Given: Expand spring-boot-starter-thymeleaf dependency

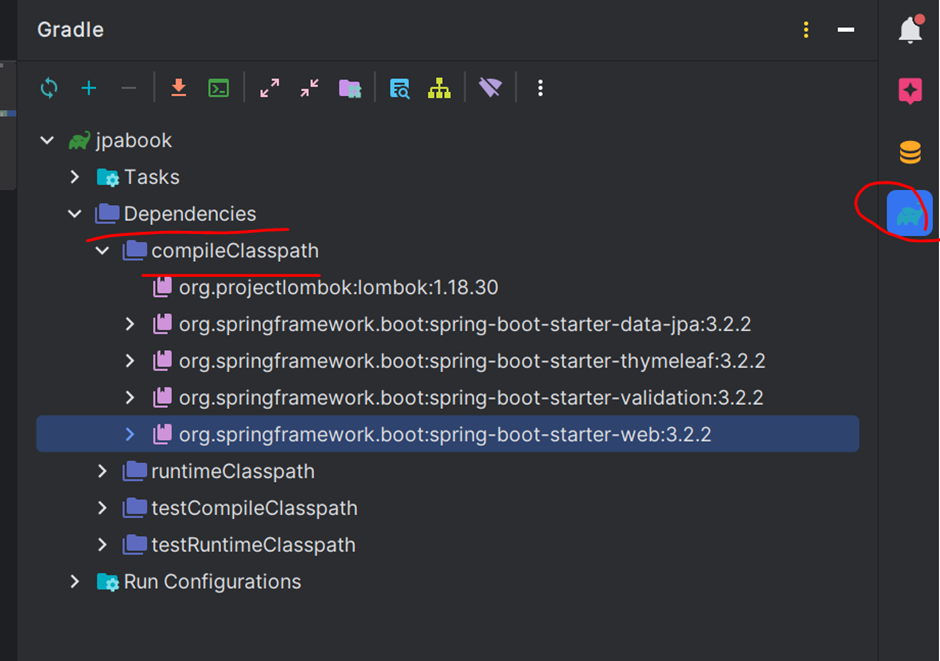Looking at the screenshot, I should [129, 361].
